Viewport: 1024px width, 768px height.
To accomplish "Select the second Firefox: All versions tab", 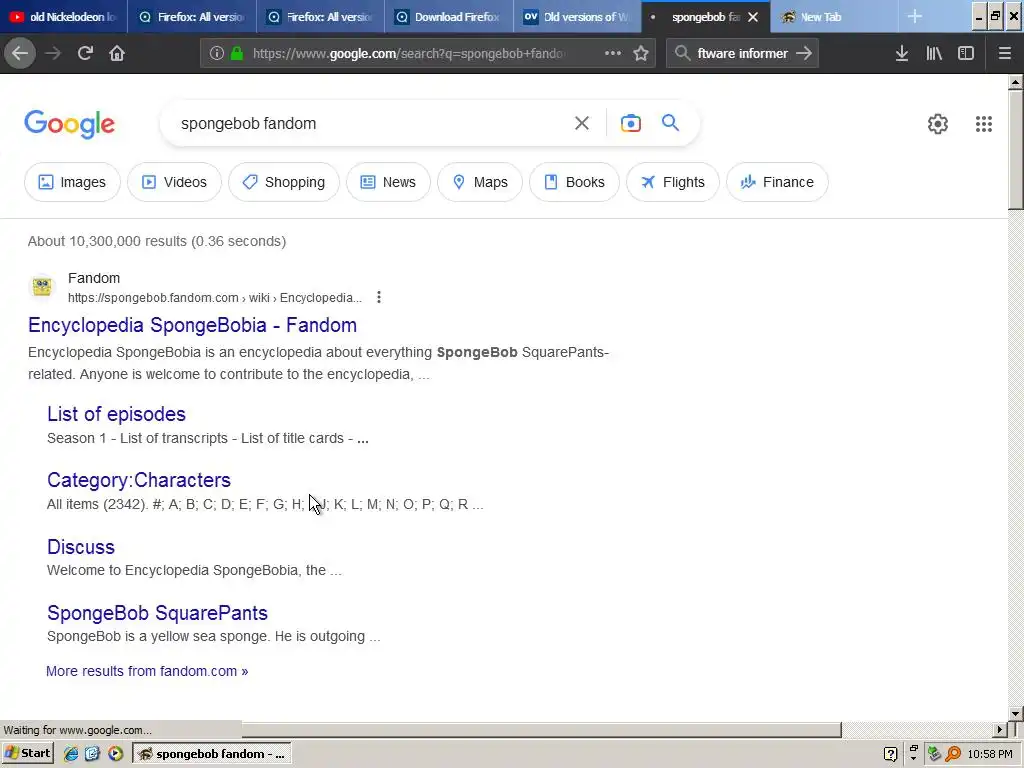I will coord(320,16).
